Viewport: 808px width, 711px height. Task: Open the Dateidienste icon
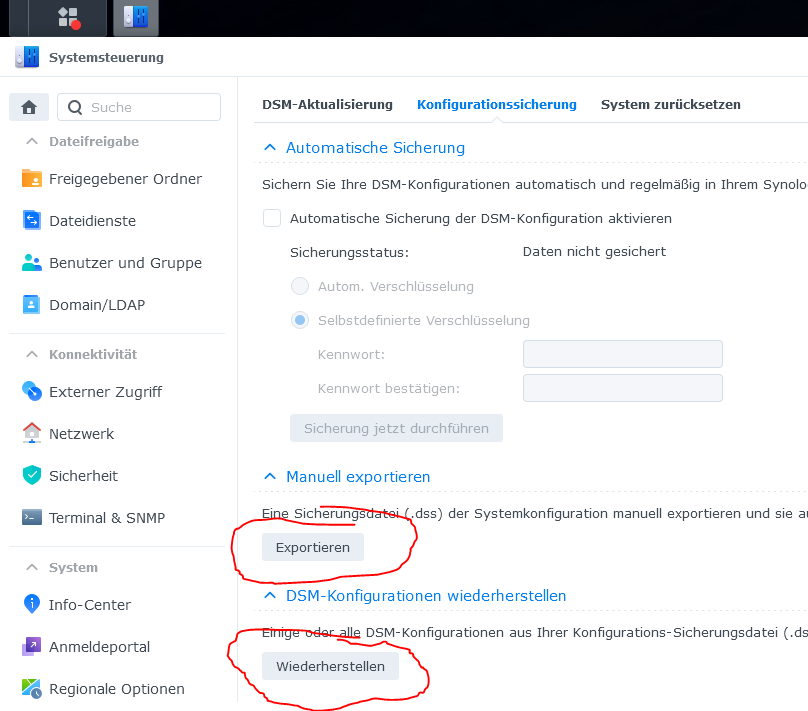[x=32, y=221]
